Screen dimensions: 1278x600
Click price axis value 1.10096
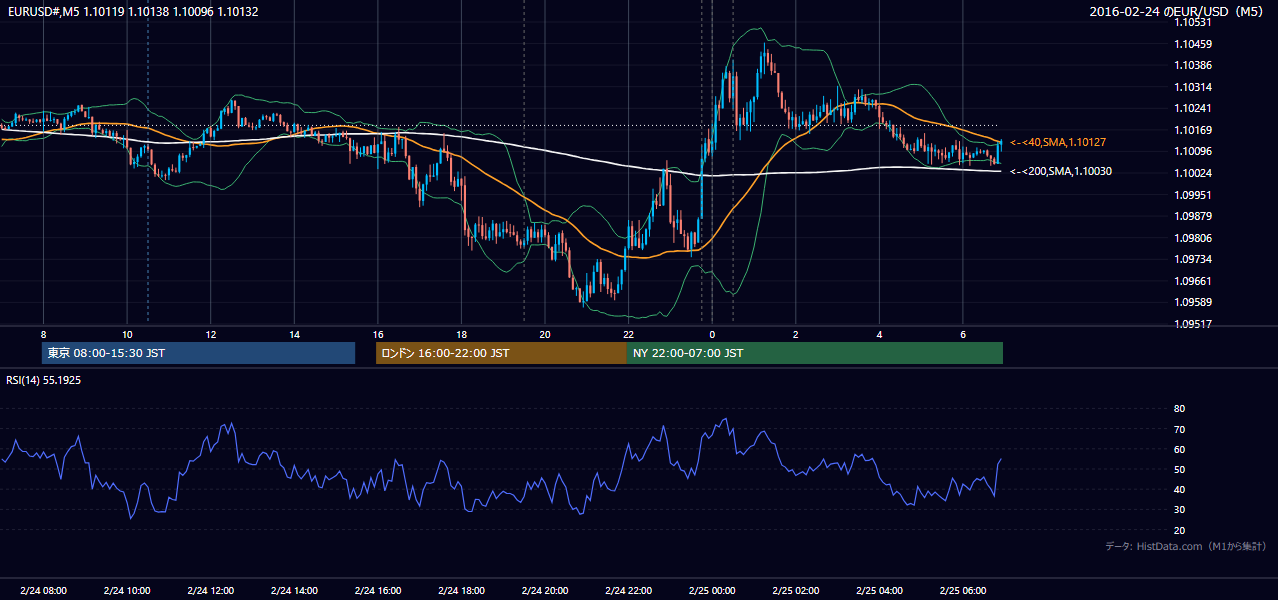(1192, 151)
